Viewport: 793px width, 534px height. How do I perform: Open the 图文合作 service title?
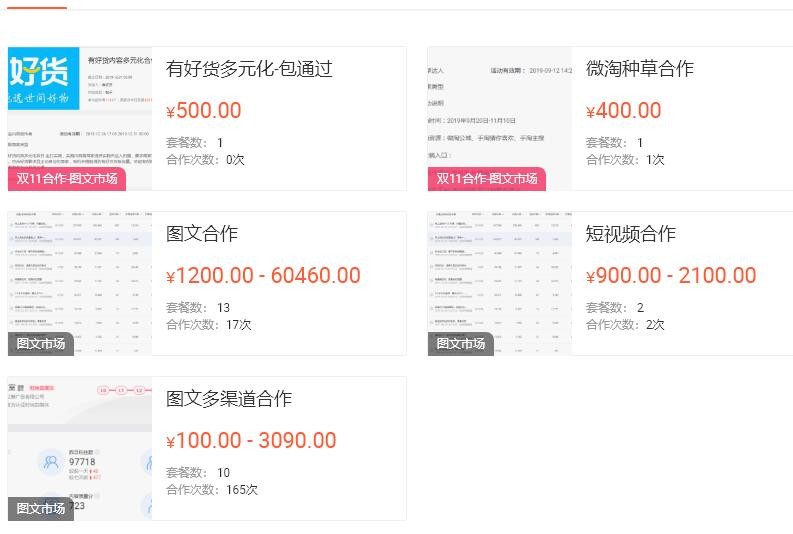coord(202,234)
